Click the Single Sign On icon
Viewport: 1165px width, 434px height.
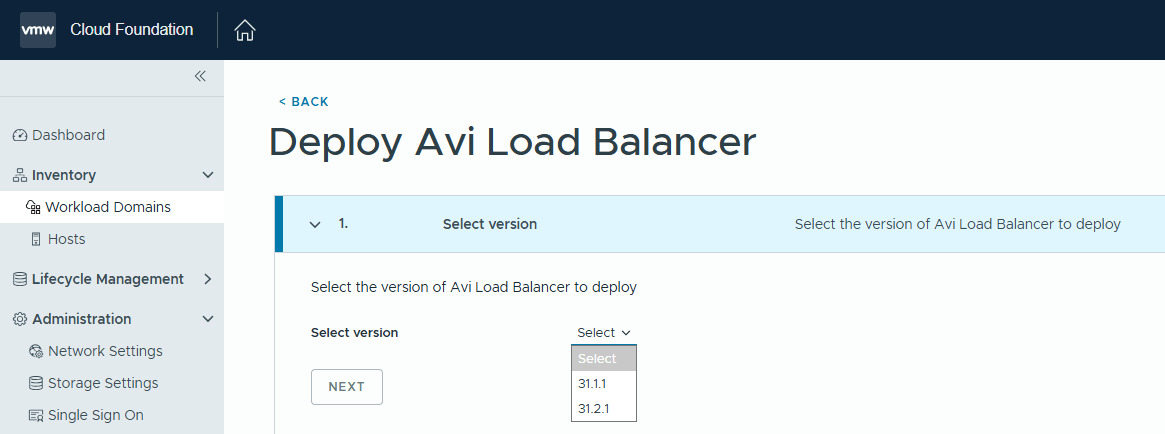36,415
